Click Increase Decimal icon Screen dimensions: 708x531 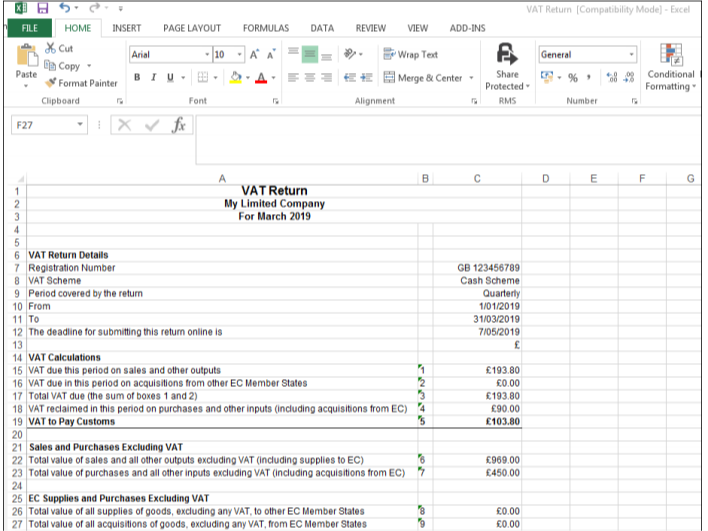click(x=612, y=78)
